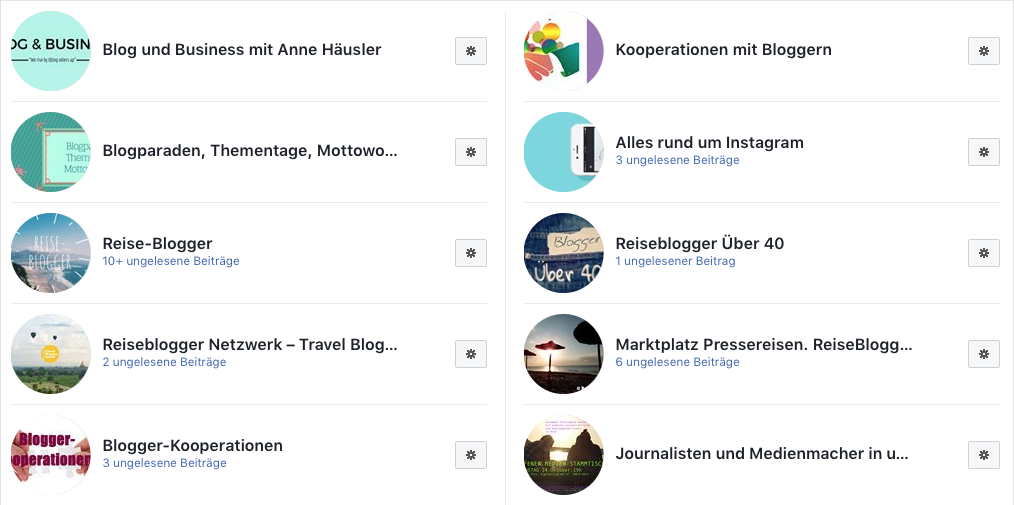Open Reiseblogger Netzwerk – Travel Blog group

[x=250, y=344]
